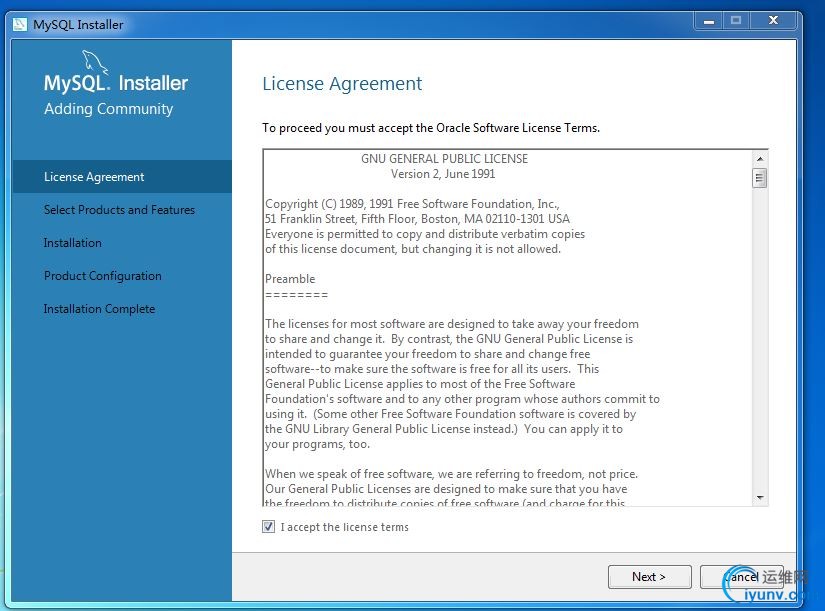Screen dimensions: 825x611
Task: Click the MySQL dolphin logo icon
Action: point(95,63)
